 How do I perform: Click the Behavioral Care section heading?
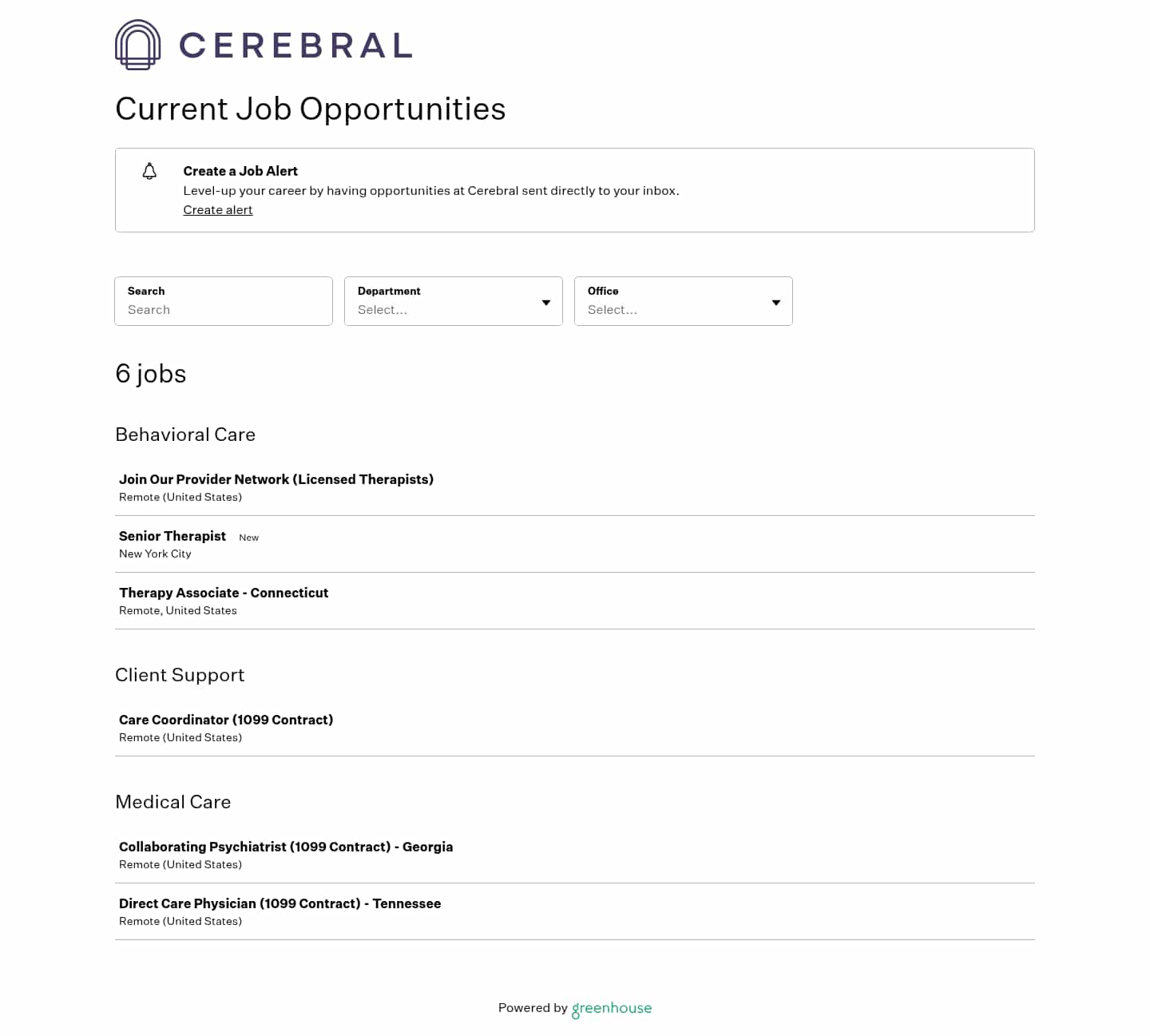point(185,435)
